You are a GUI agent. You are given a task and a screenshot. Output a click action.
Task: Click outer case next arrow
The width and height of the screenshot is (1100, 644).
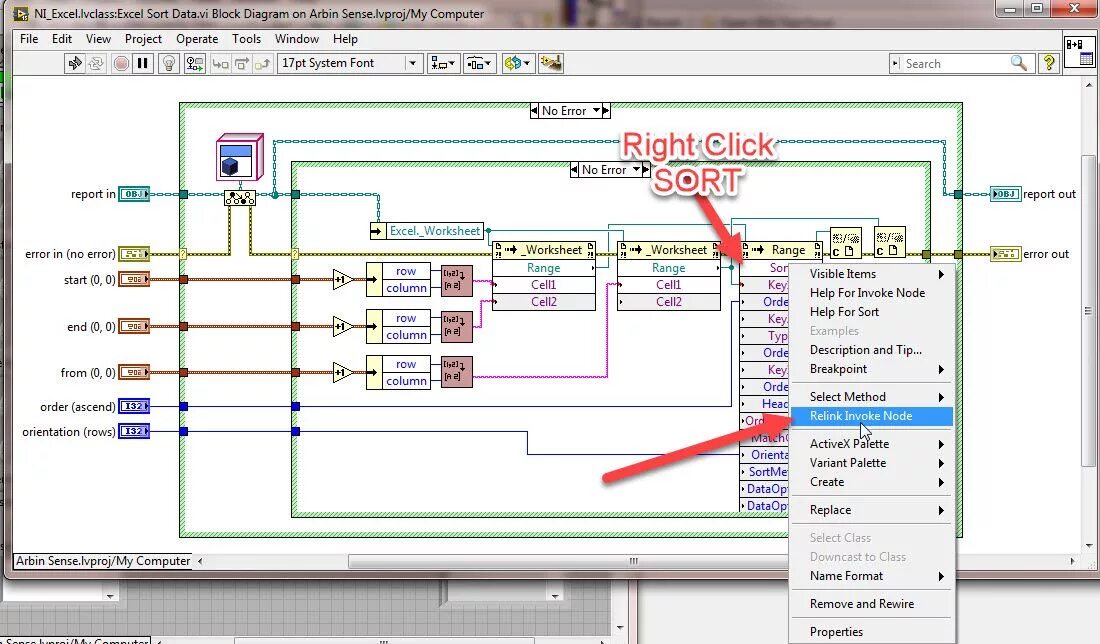pos(606,111)
